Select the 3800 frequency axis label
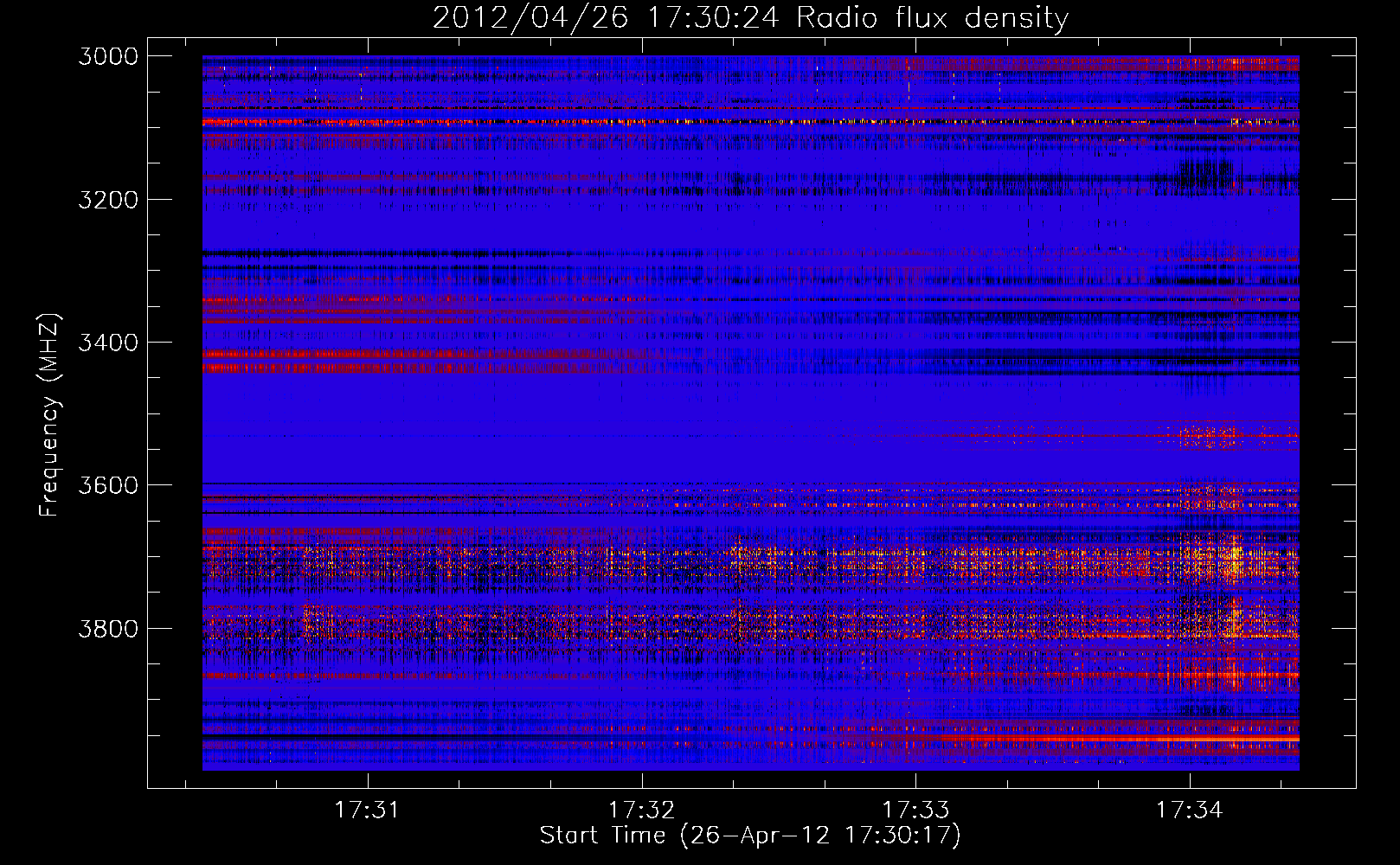The width and height of the screenshot is (1400, 865). (108, 628)
